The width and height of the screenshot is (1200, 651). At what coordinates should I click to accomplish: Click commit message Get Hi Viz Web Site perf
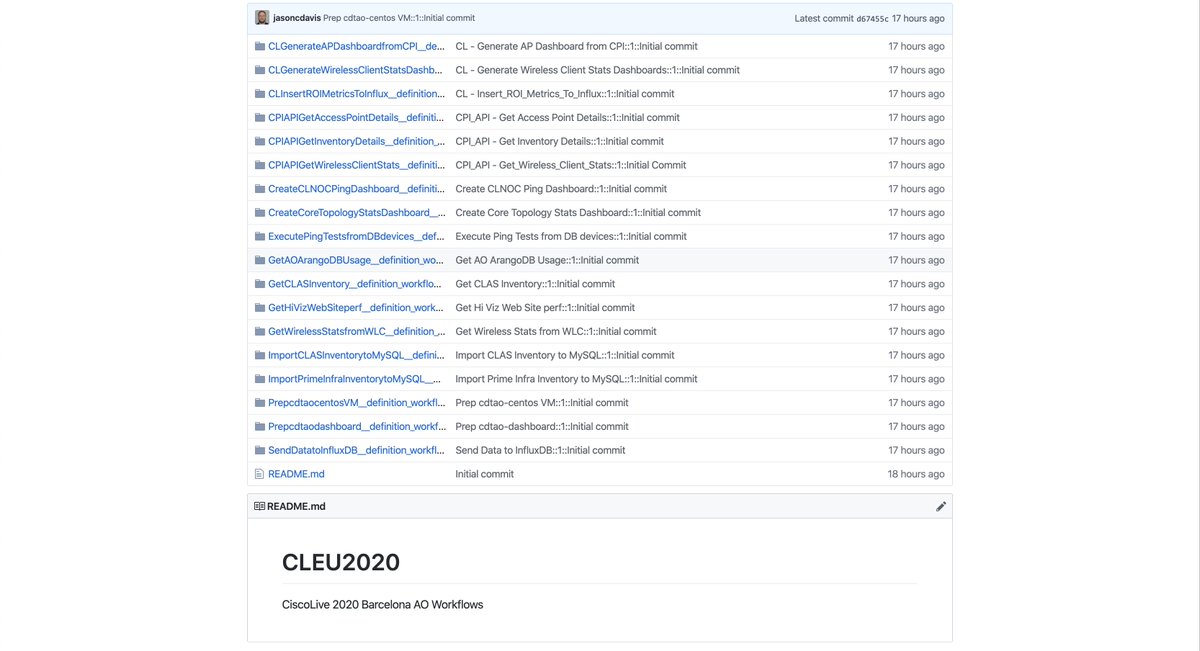[x=545, y=307]
